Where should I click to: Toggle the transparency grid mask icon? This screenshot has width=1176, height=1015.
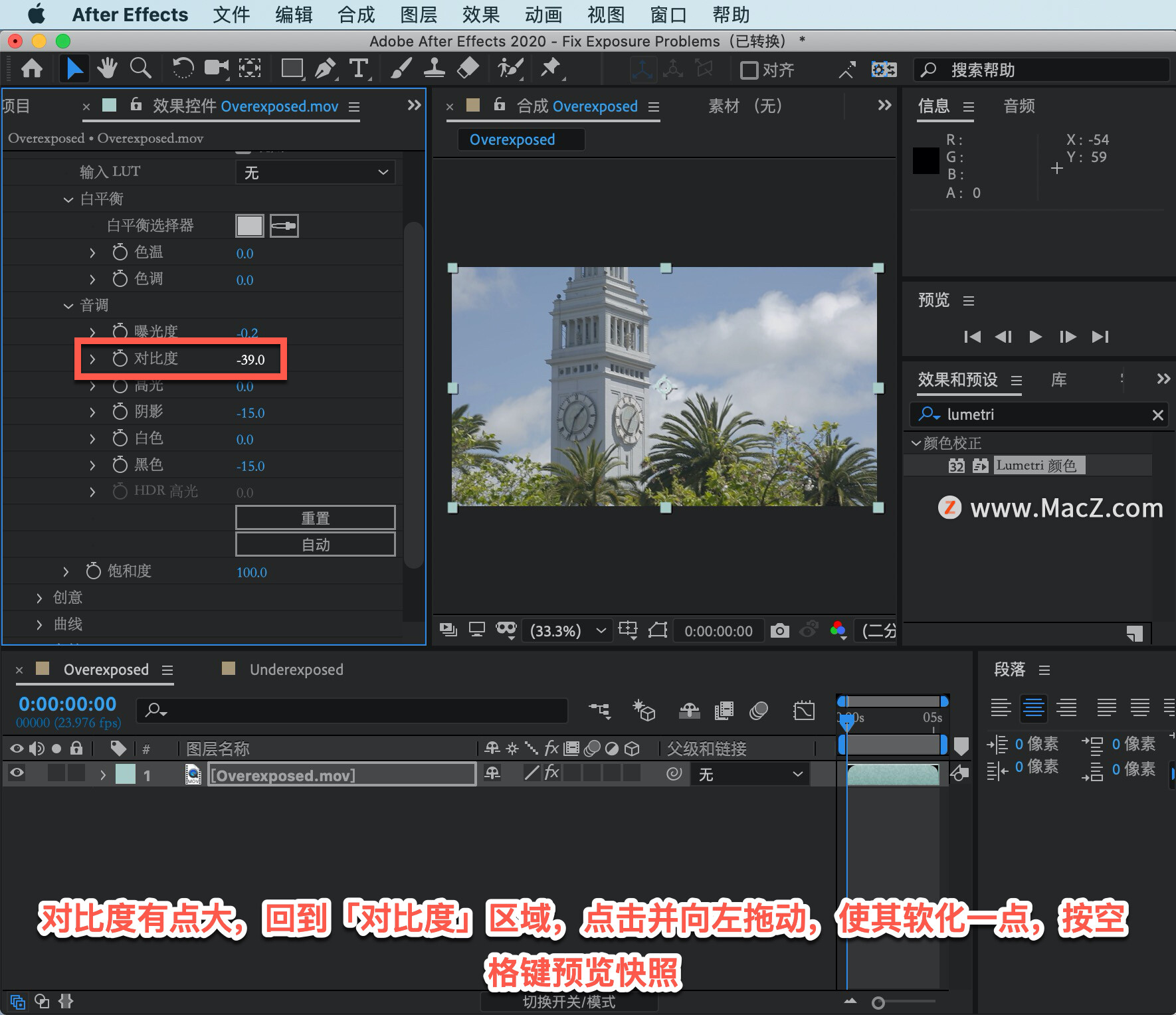(x=506, y=630)
